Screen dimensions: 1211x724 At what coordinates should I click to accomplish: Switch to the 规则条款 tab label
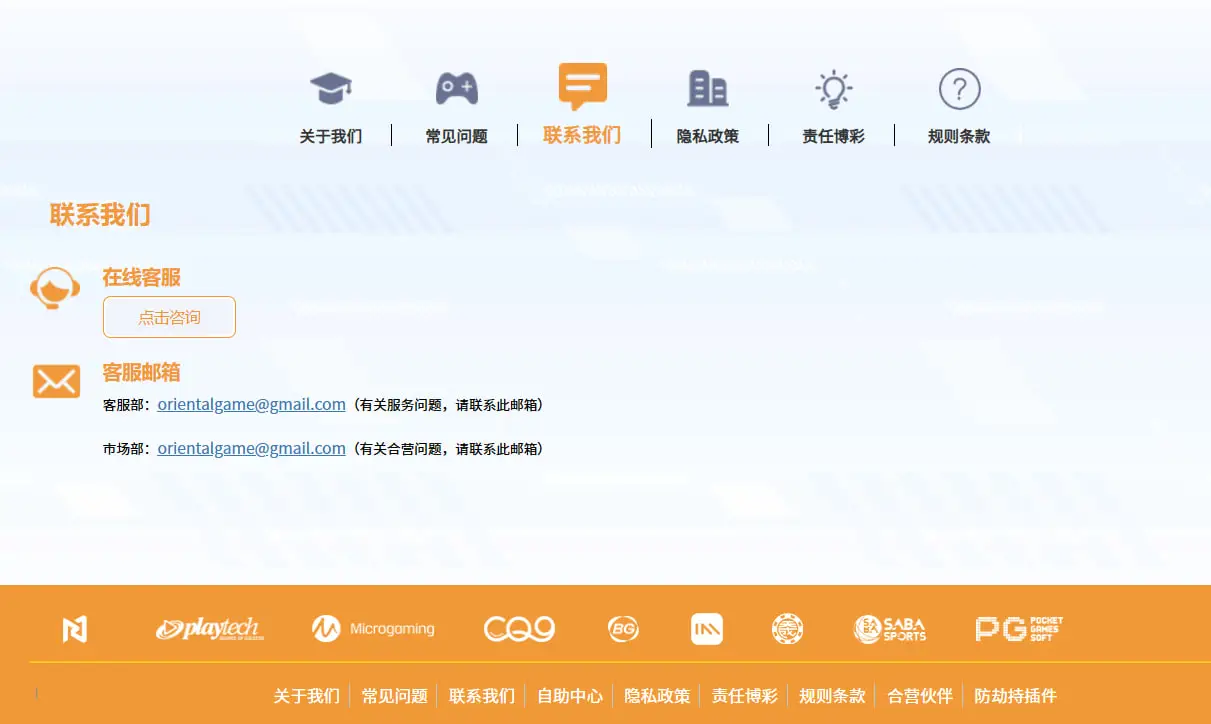coord(959,136)
